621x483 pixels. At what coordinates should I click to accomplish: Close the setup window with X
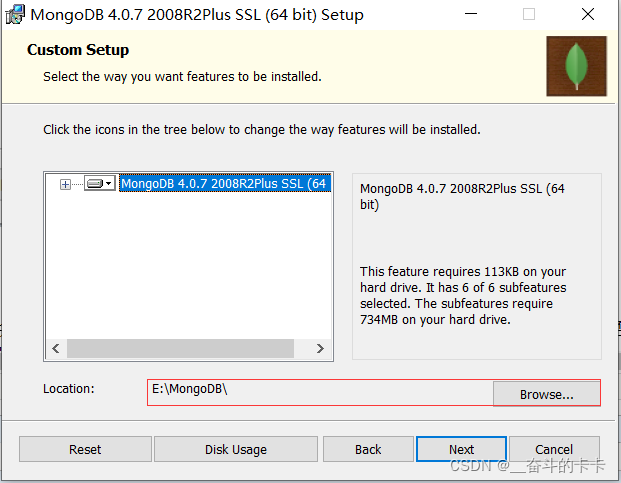588,15
